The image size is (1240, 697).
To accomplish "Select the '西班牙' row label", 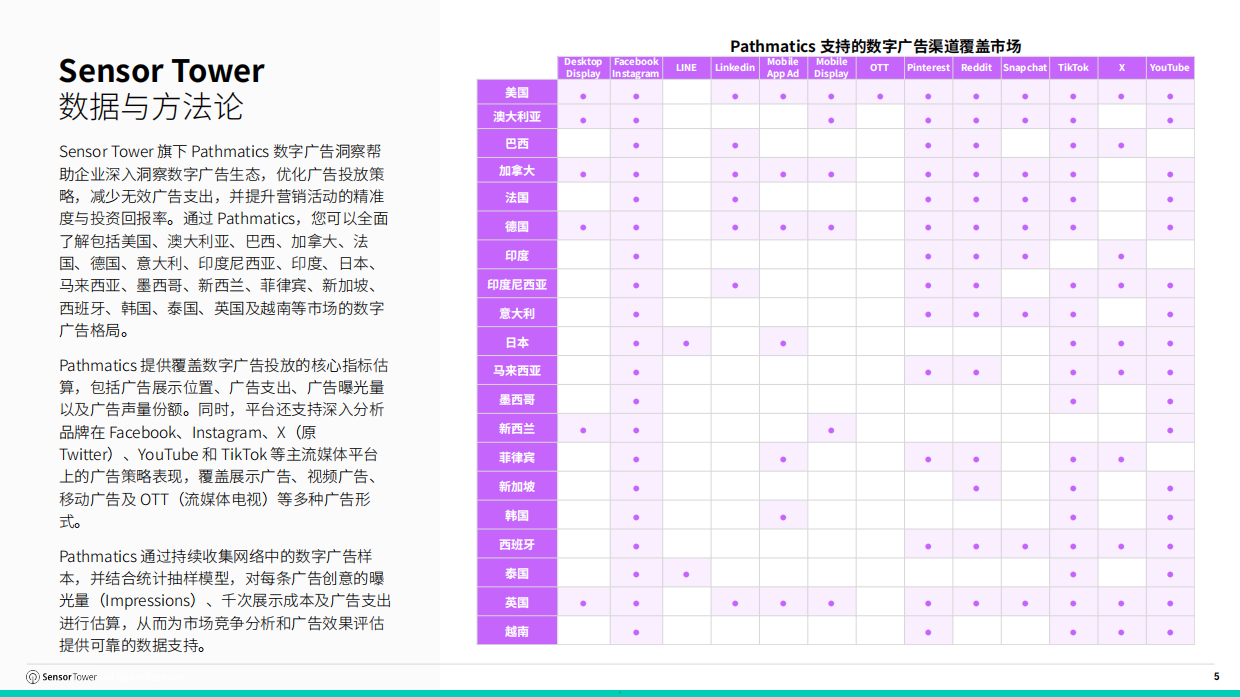I will pyautogui.click(x=517, y=545).
